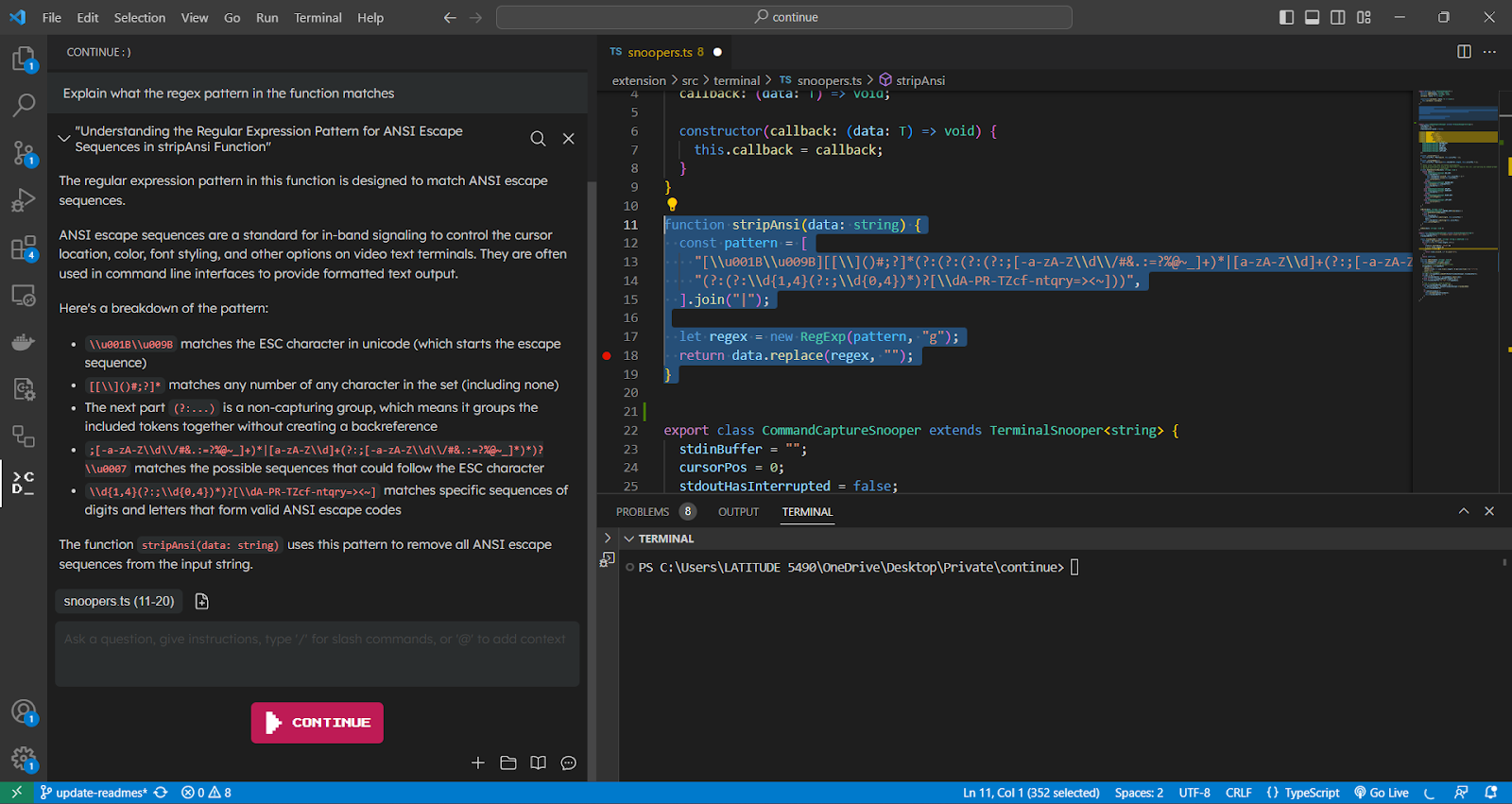The image size is (1512, 804).
Task: Open the Explorer view in activity bar
Action: pyautogui.click(x=24, y=60)
